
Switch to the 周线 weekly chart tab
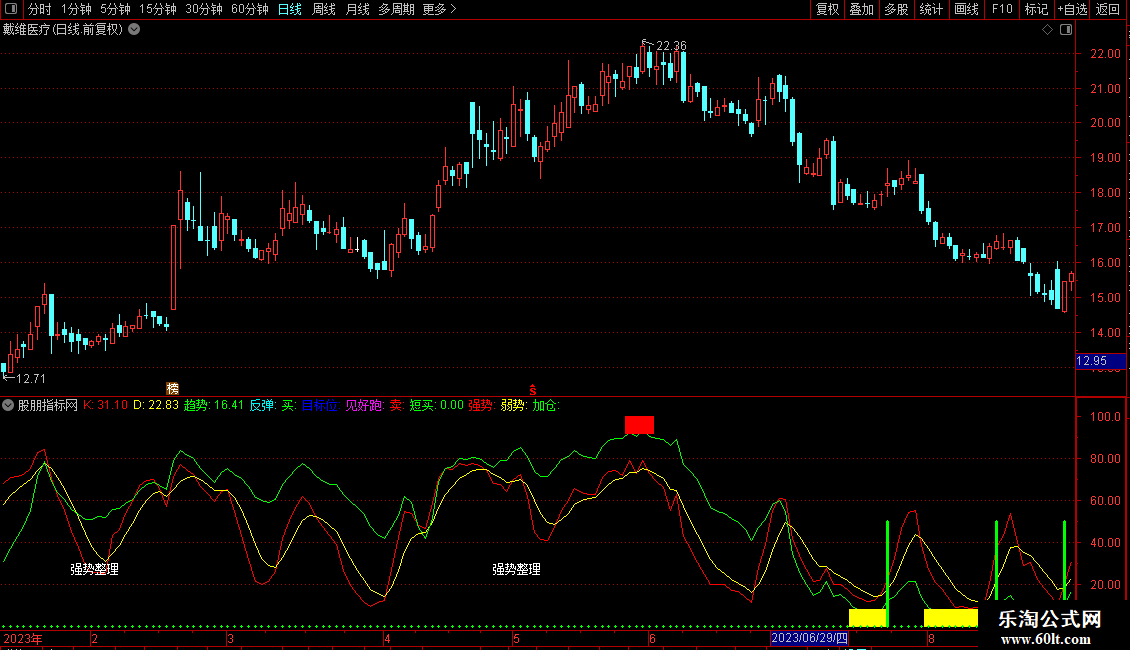point(324,9)
